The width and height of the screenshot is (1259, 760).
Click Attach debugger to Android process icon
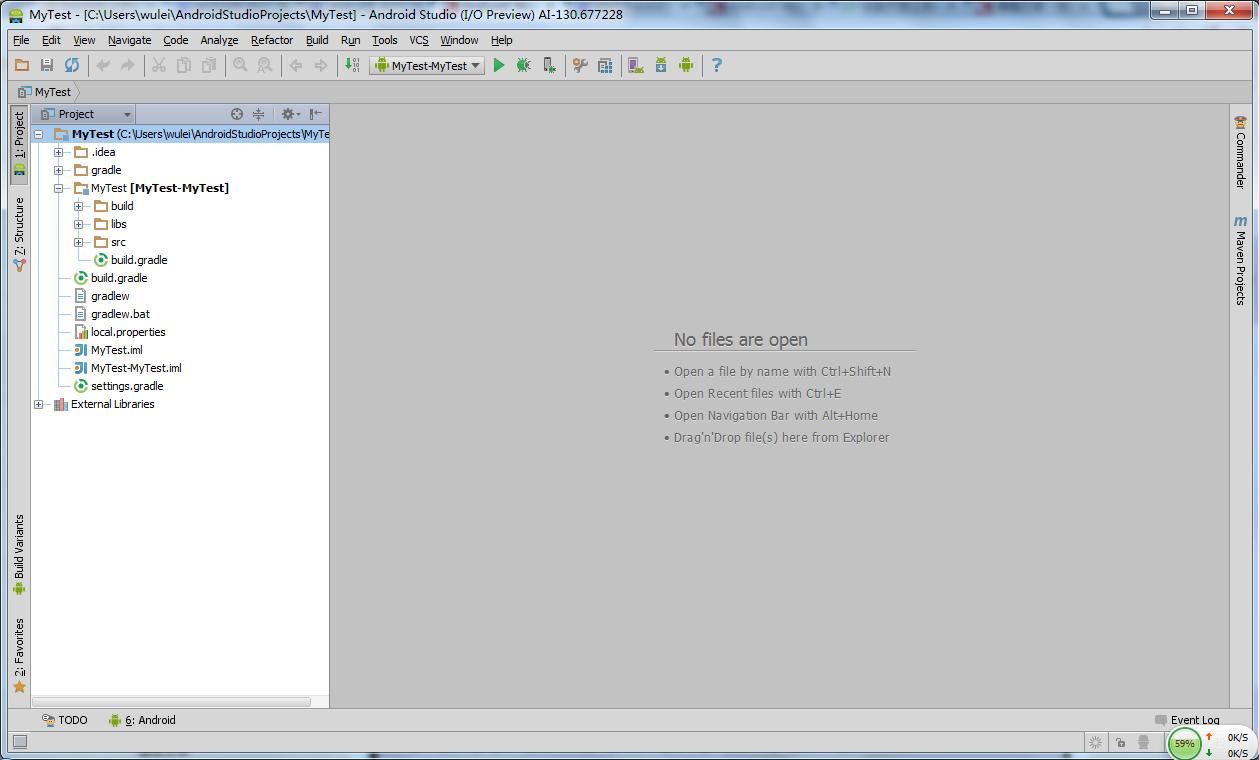549,65
